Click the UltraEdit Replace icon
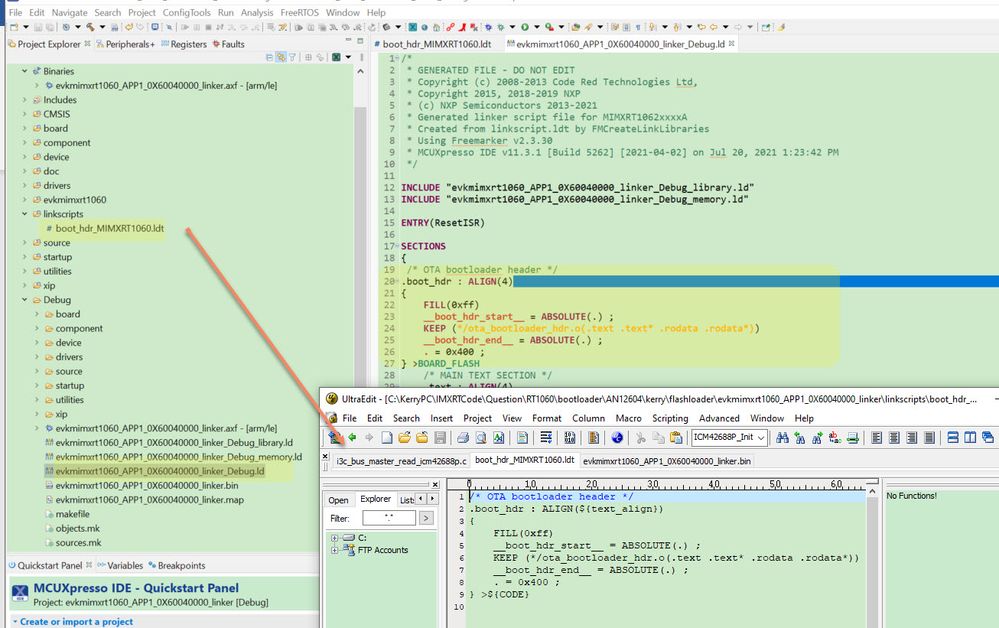 click(x=835, y=437)
